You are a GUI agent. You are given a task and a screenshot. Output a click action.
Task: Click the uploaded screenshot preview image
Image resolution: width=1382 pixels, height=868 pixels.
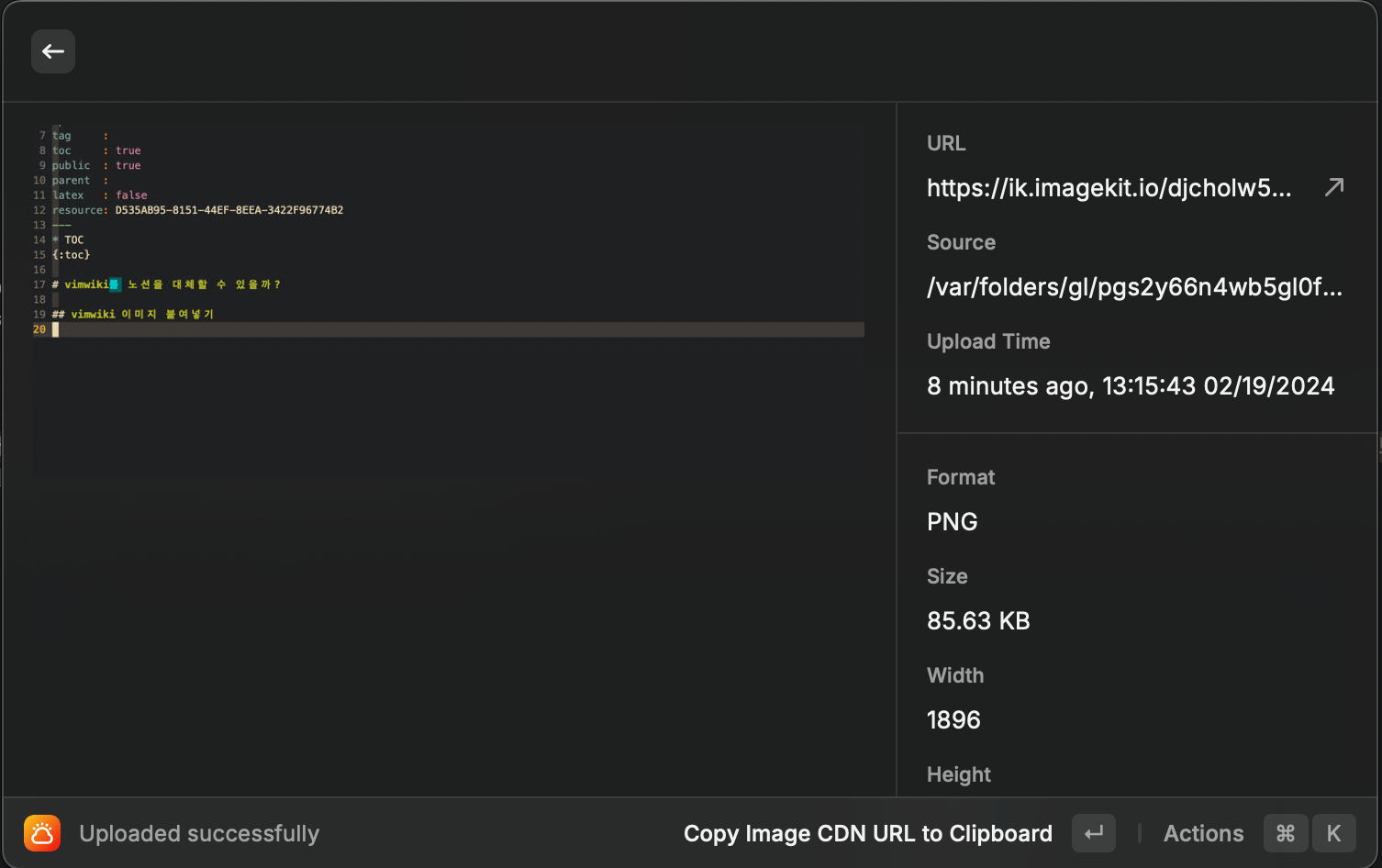449,300
